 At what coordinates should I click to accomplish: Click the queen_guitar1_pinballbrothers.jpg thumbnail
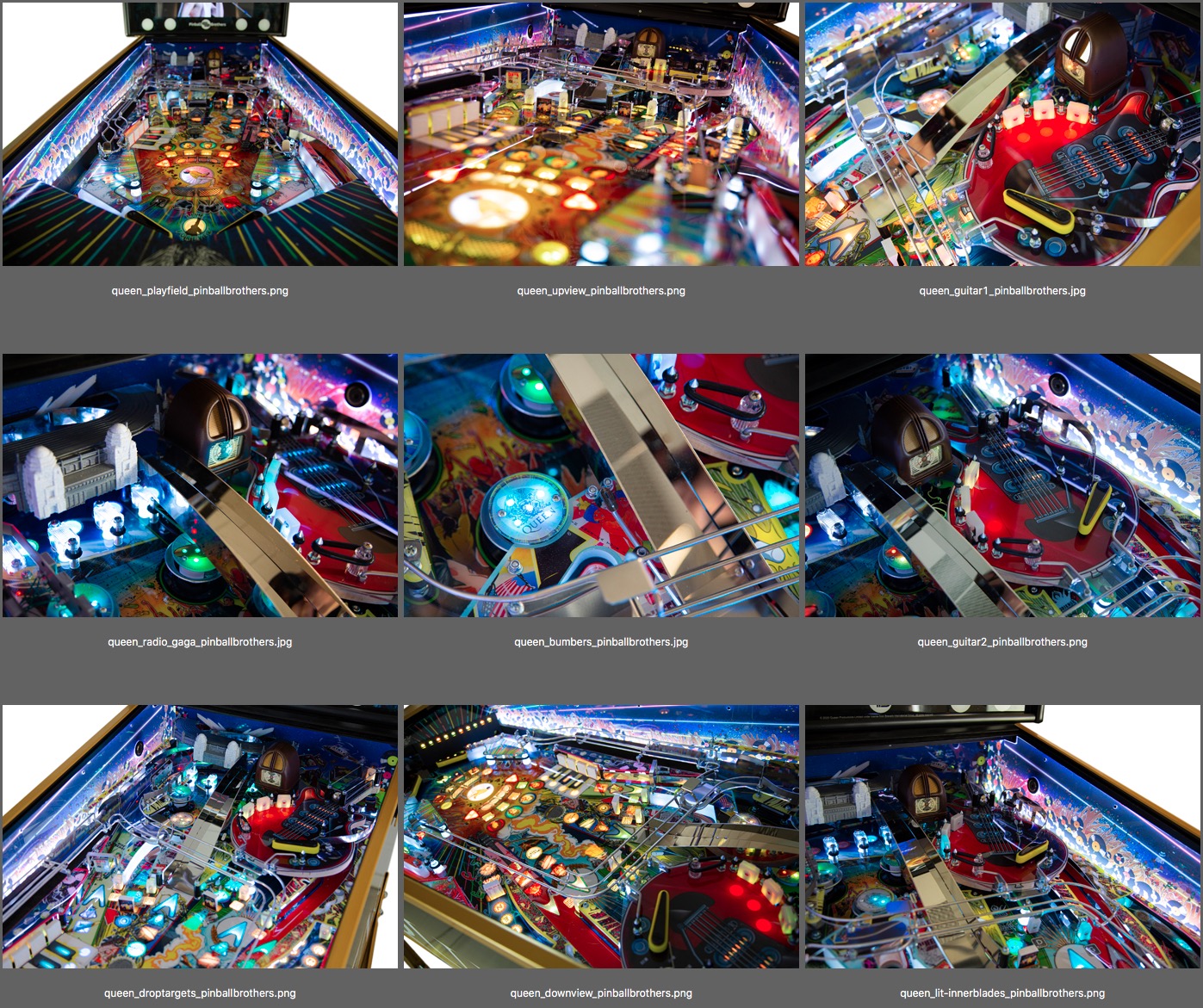tap(1002, 134)
